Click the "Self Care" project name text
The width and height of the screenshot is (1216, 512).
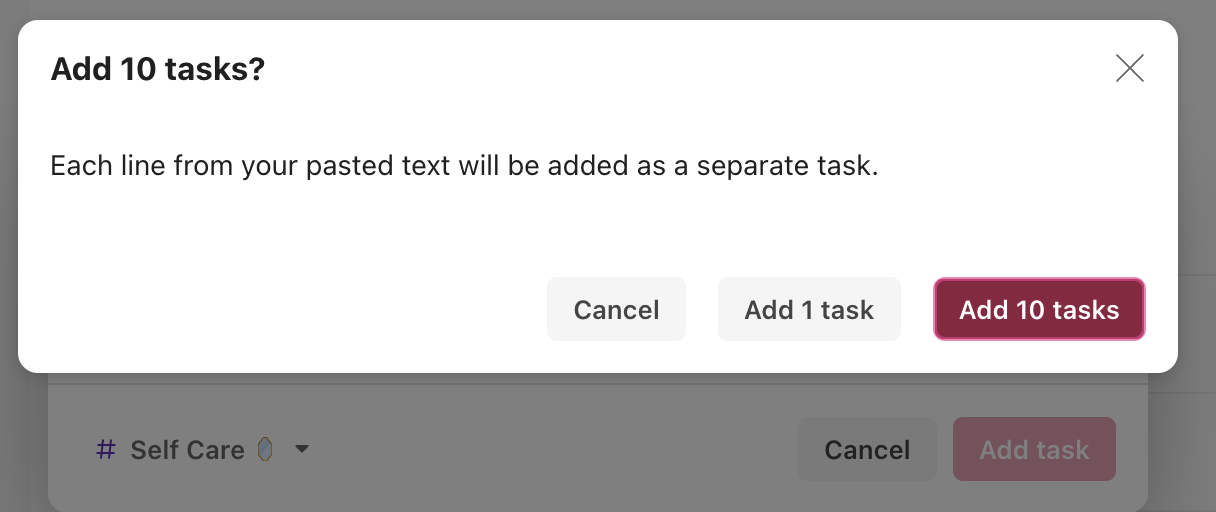click(x=187, y=450)
